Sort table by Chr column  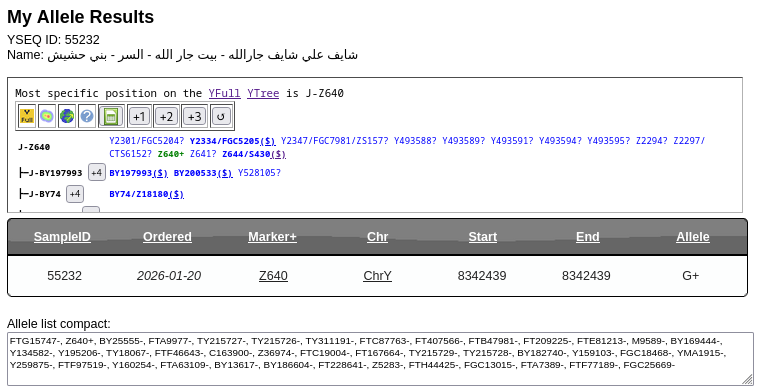point(377,237)
